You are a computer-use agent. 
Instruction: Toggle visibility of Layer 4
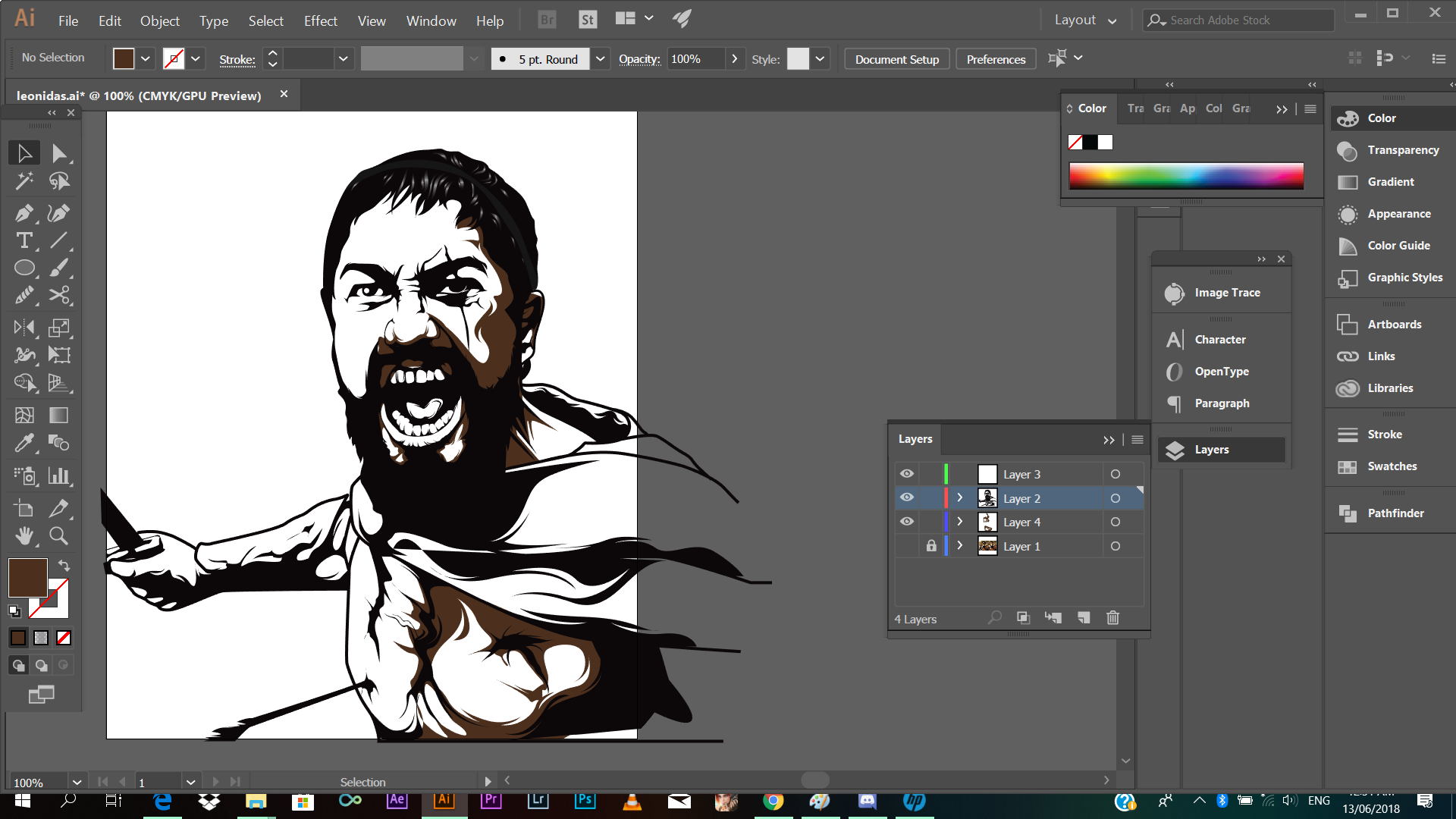pyautogui.click(x=907, y=522)
